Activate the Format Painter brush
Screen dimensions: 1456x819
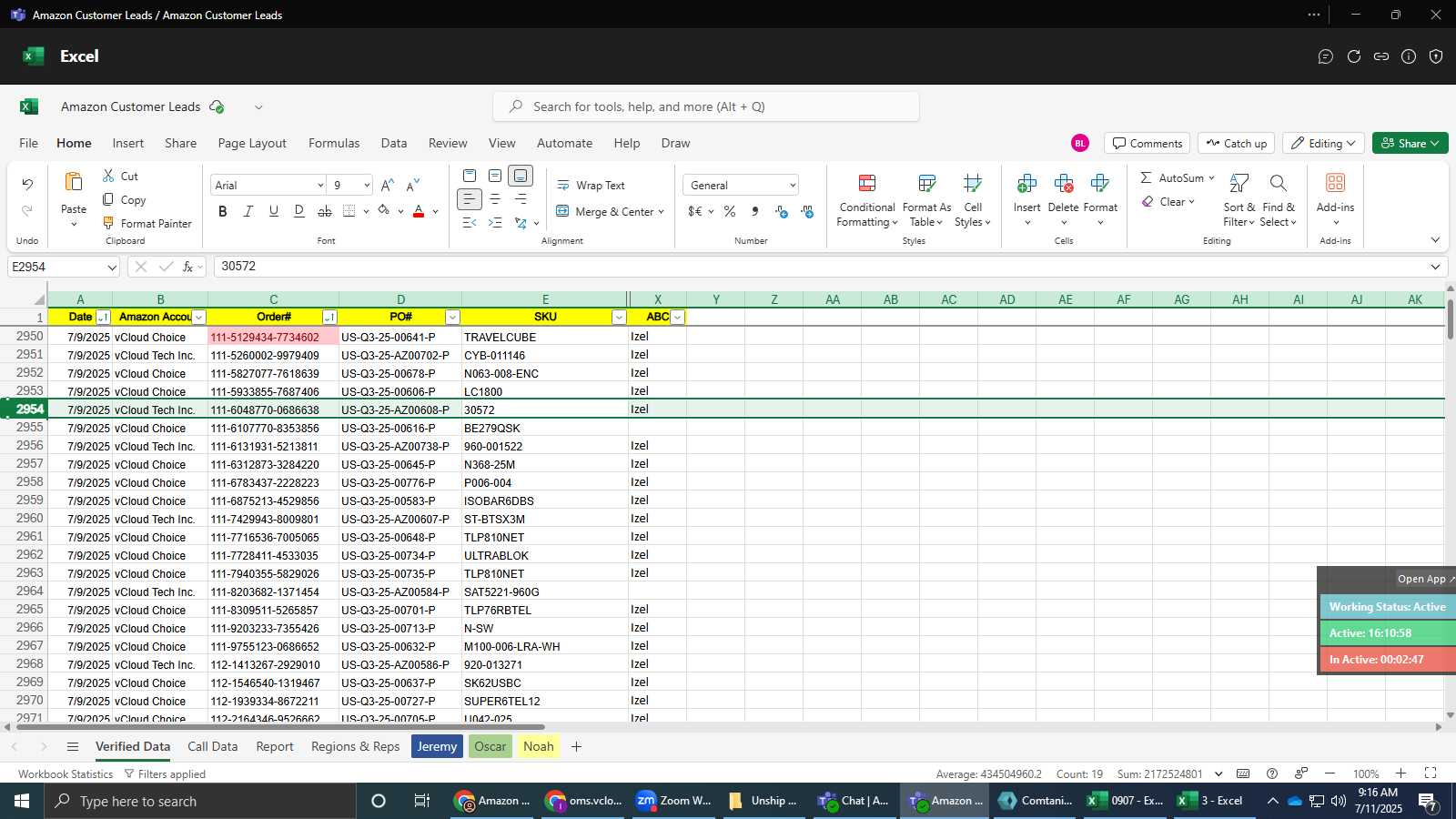click(x=108, y=223)
